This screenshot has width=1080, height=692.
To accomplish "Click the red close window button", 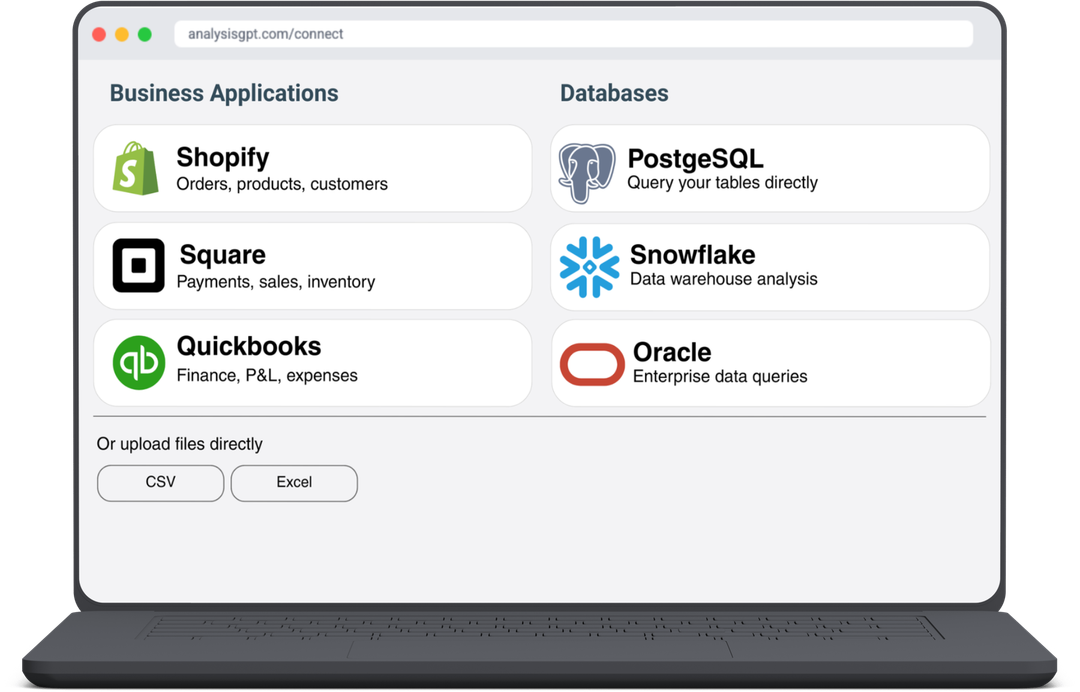I will (99, 35).
